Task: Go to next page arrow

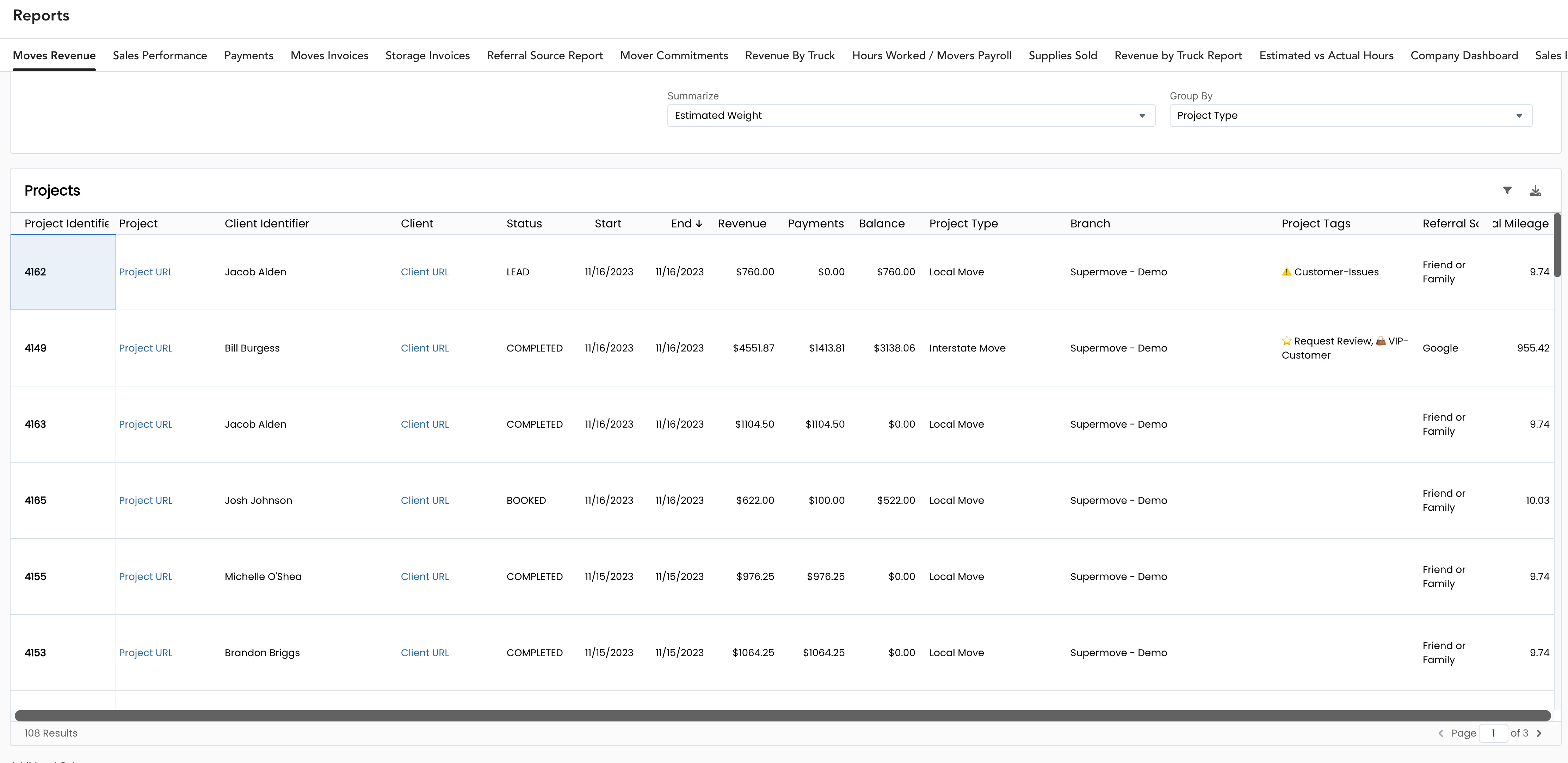Action: [1539, 733]
